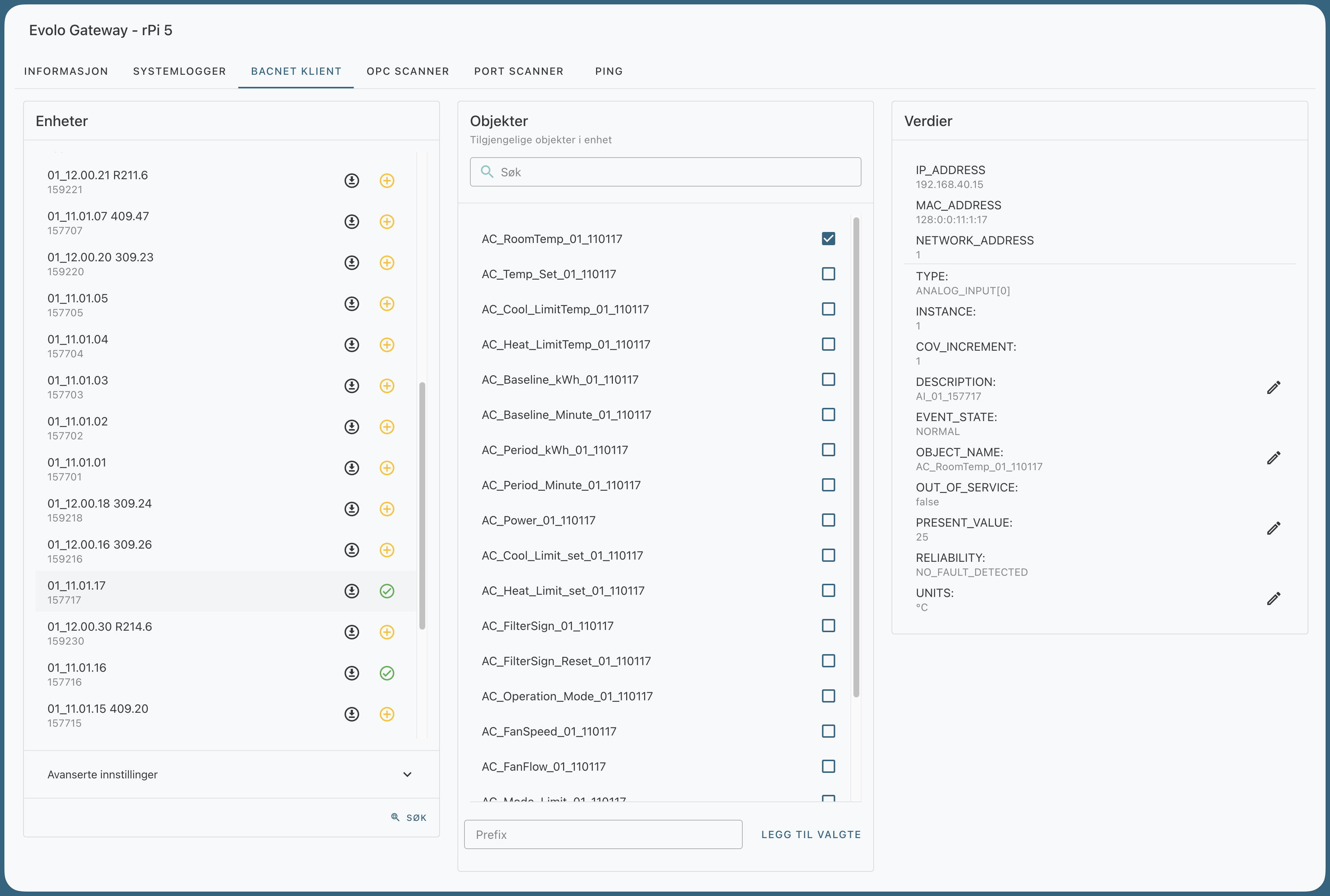Click download icon for device 01_11.01.03

point(352,386)
